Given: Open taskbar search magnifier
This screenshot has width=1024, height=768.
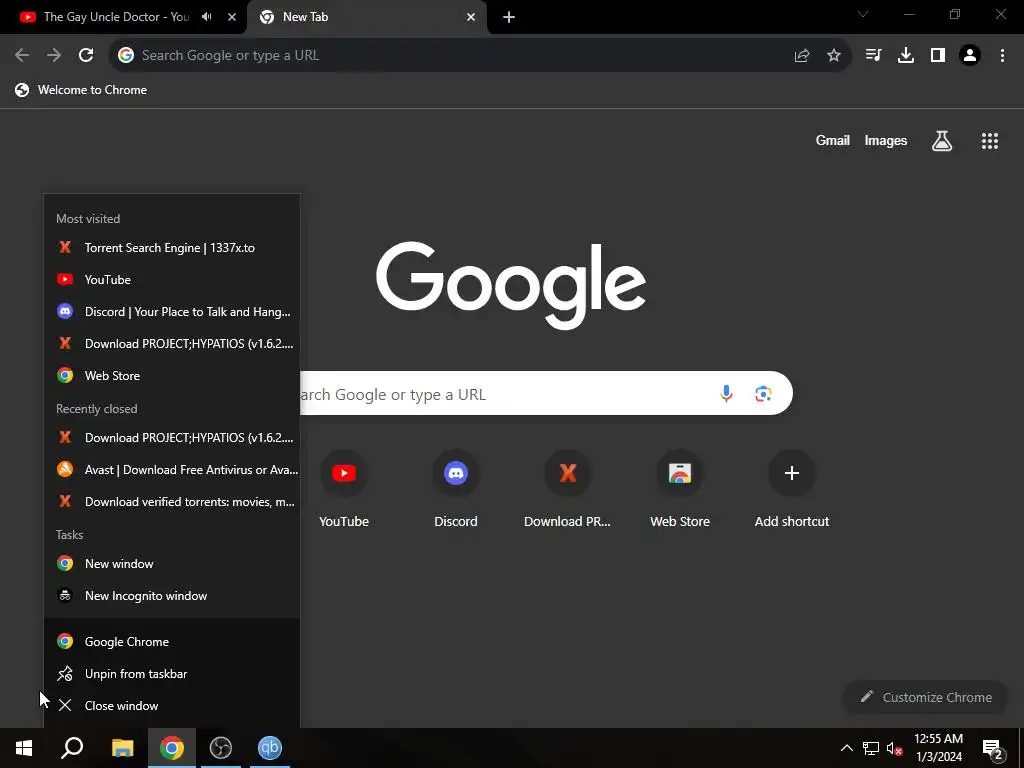Looking at the screenshot, I should (x=72, y=748).
